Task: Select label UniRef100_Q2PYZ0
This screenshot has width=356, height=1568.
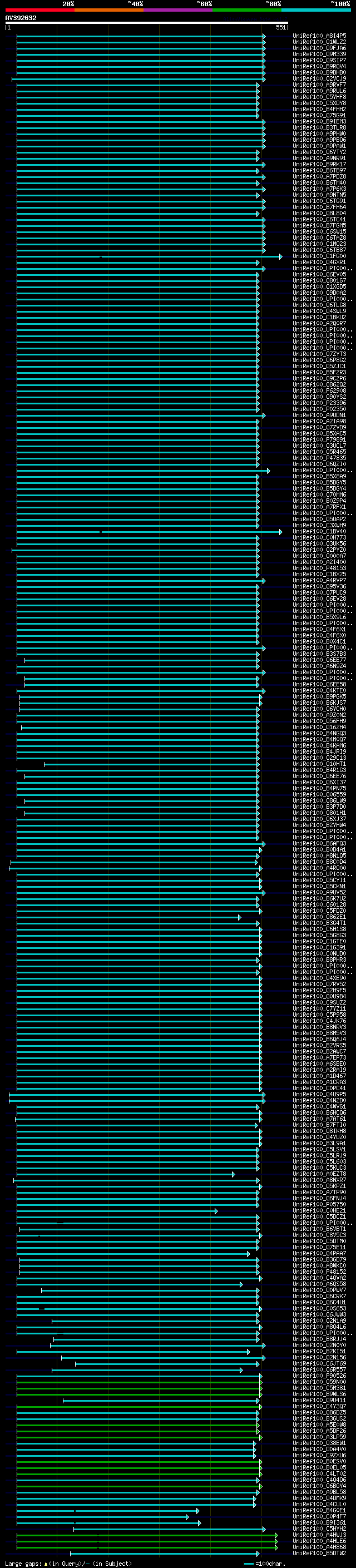Action: tap(319, 550)
